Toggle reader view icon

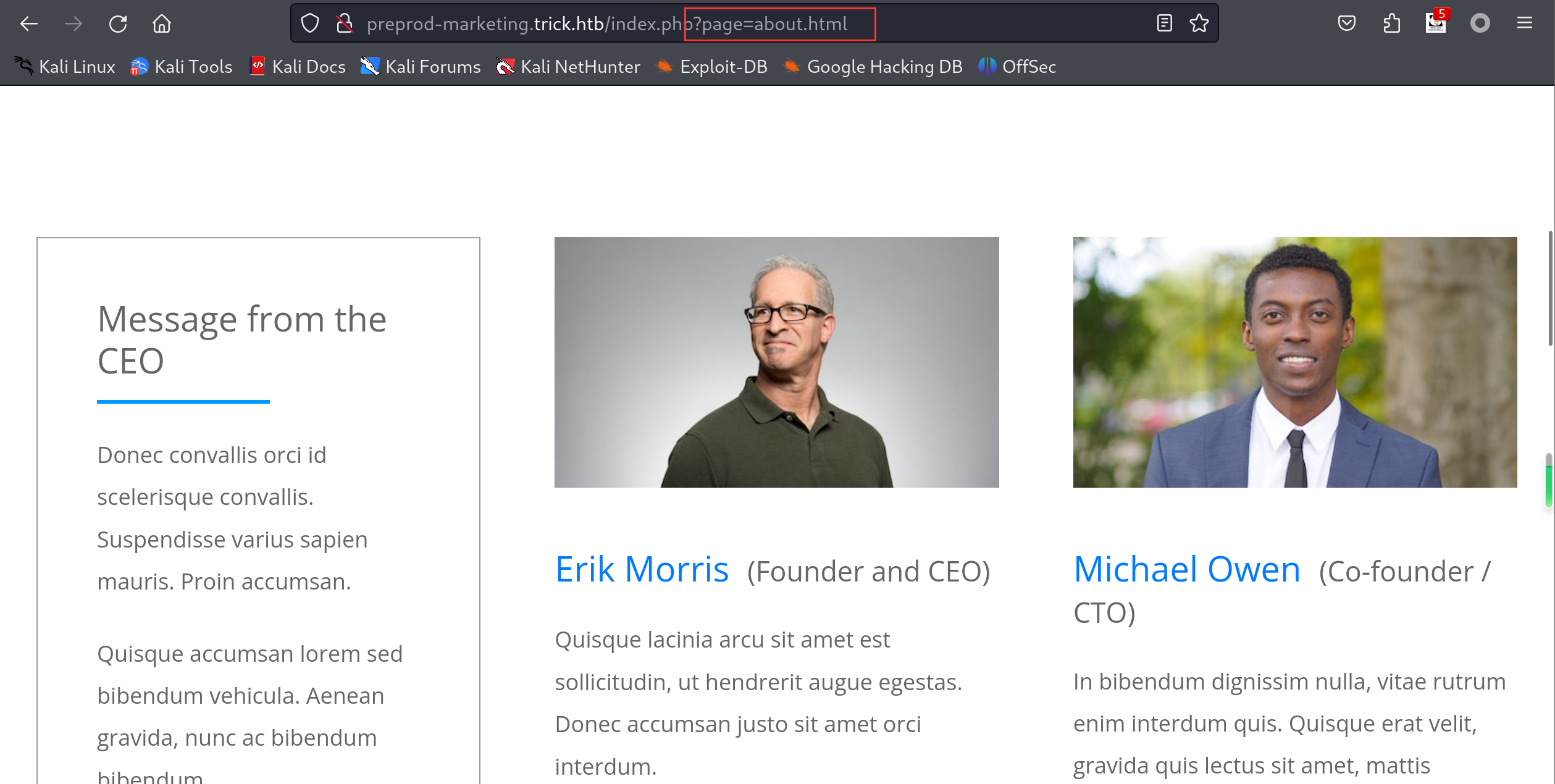click(1164, 23)
